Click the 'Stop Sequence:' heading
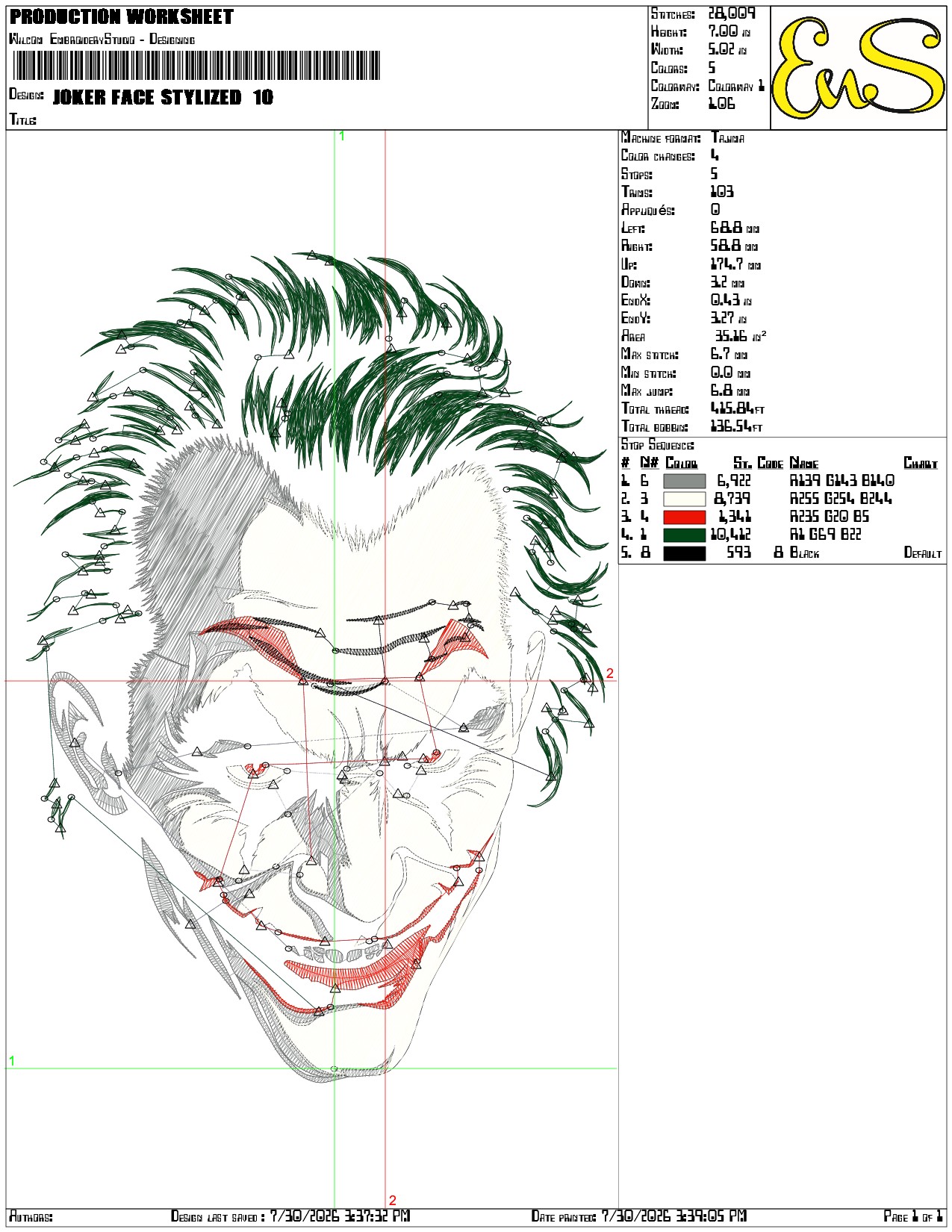This screenshot has height=1232, width=952. (658, 445)
